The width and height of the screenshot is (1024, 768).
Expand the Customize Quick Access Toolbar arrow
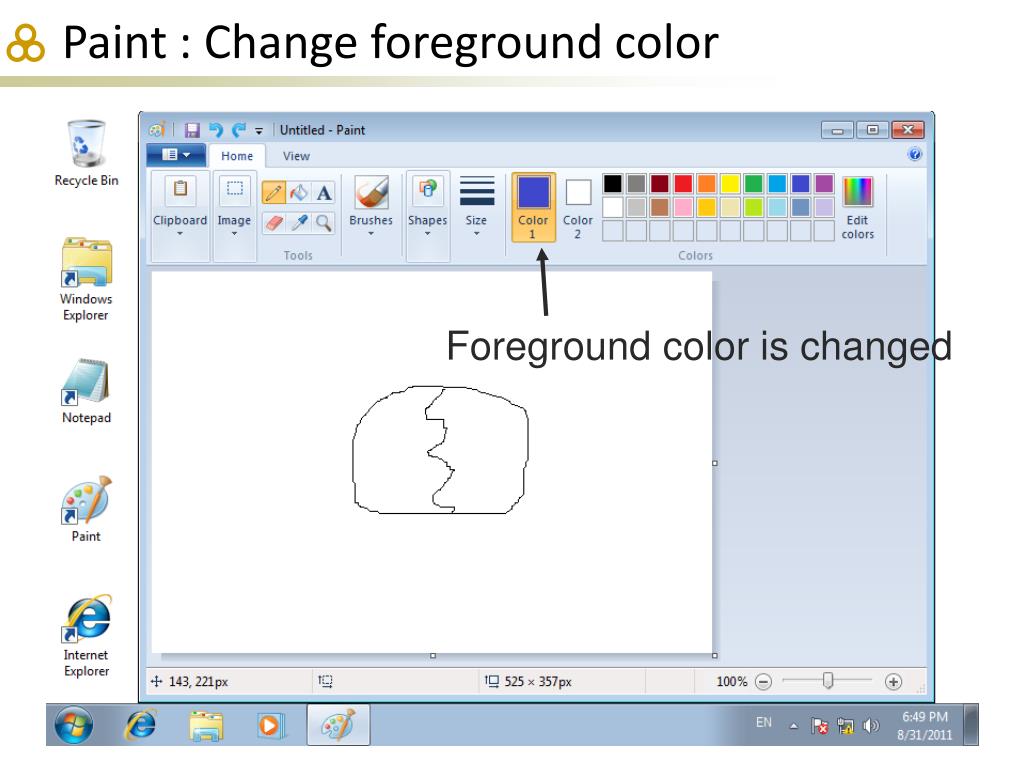259,131
